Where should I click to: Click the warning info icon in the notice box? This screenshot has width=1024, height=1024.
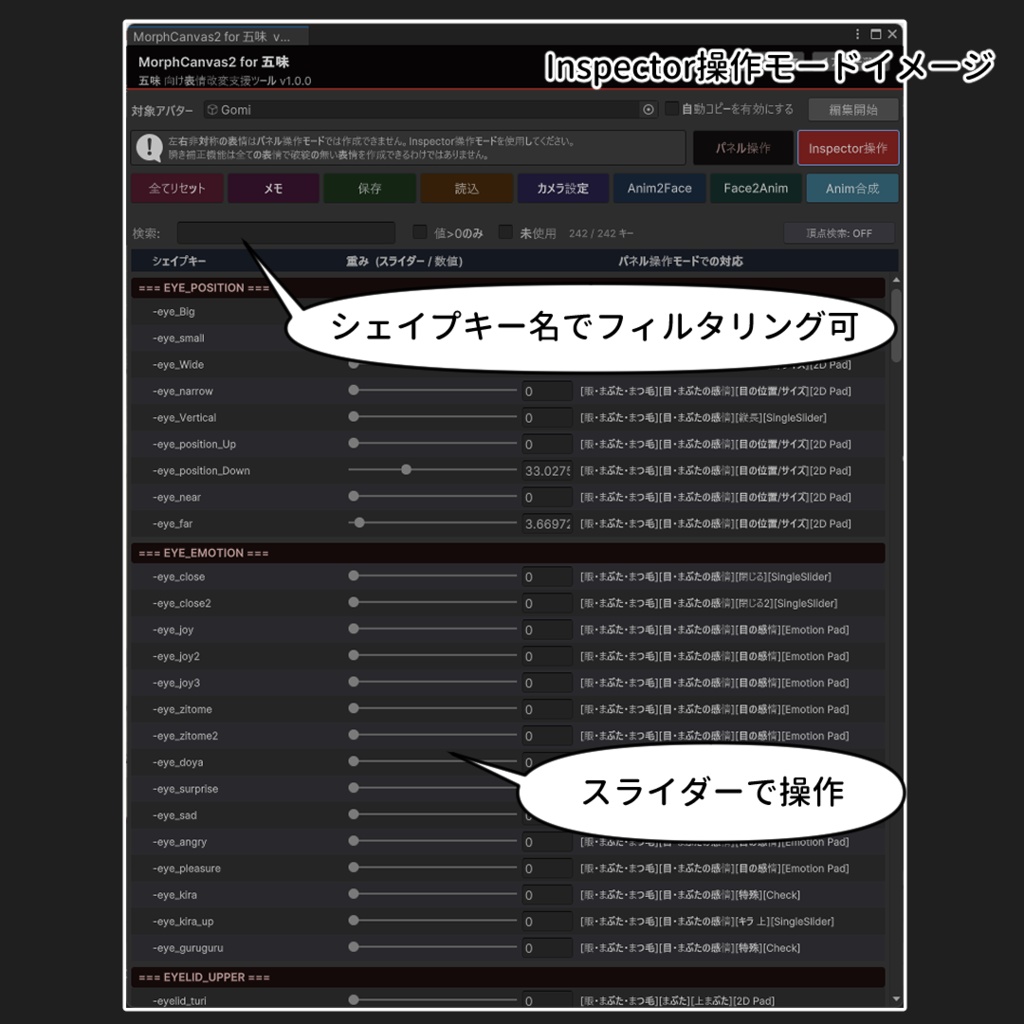150,148
